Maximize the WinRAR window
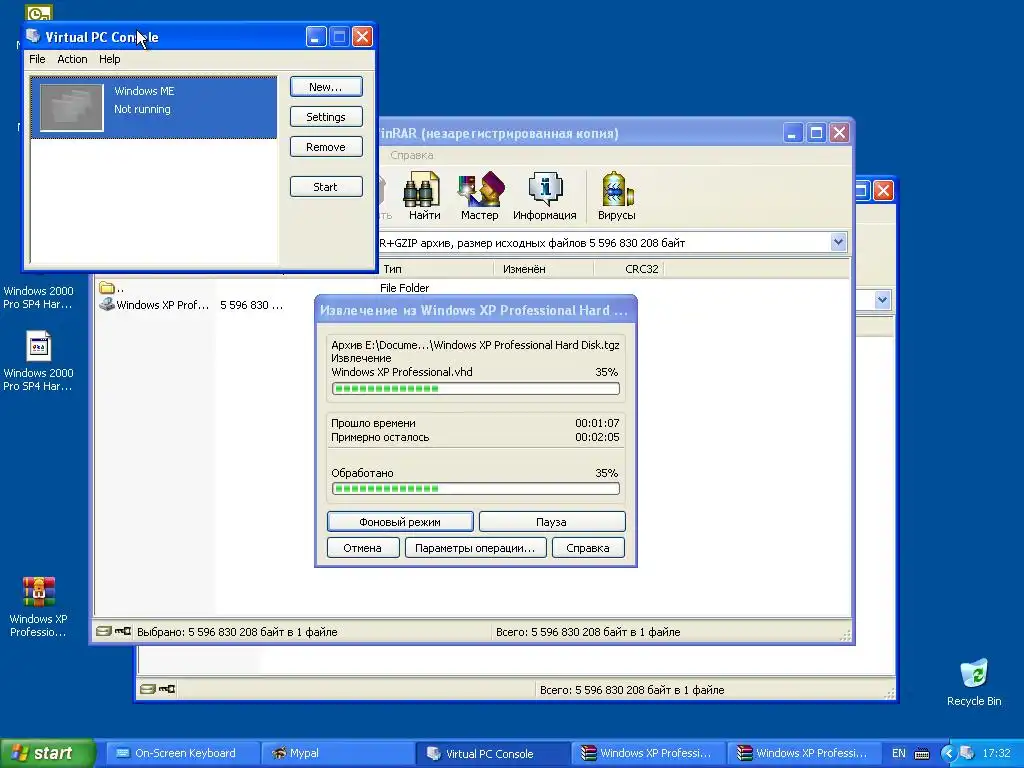 tap(816, 133)
